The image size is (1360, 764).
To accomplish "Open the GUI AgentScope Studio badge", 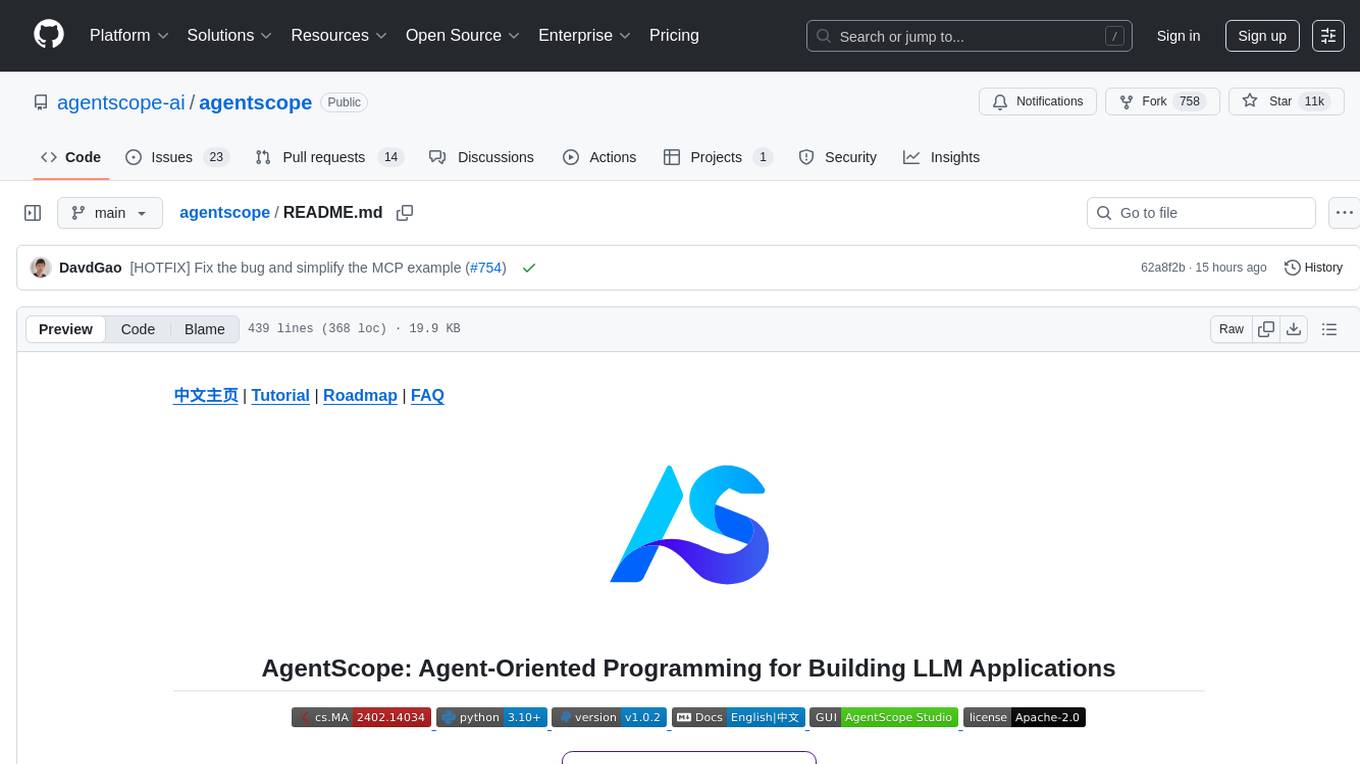I will click(x=884, y=717).
